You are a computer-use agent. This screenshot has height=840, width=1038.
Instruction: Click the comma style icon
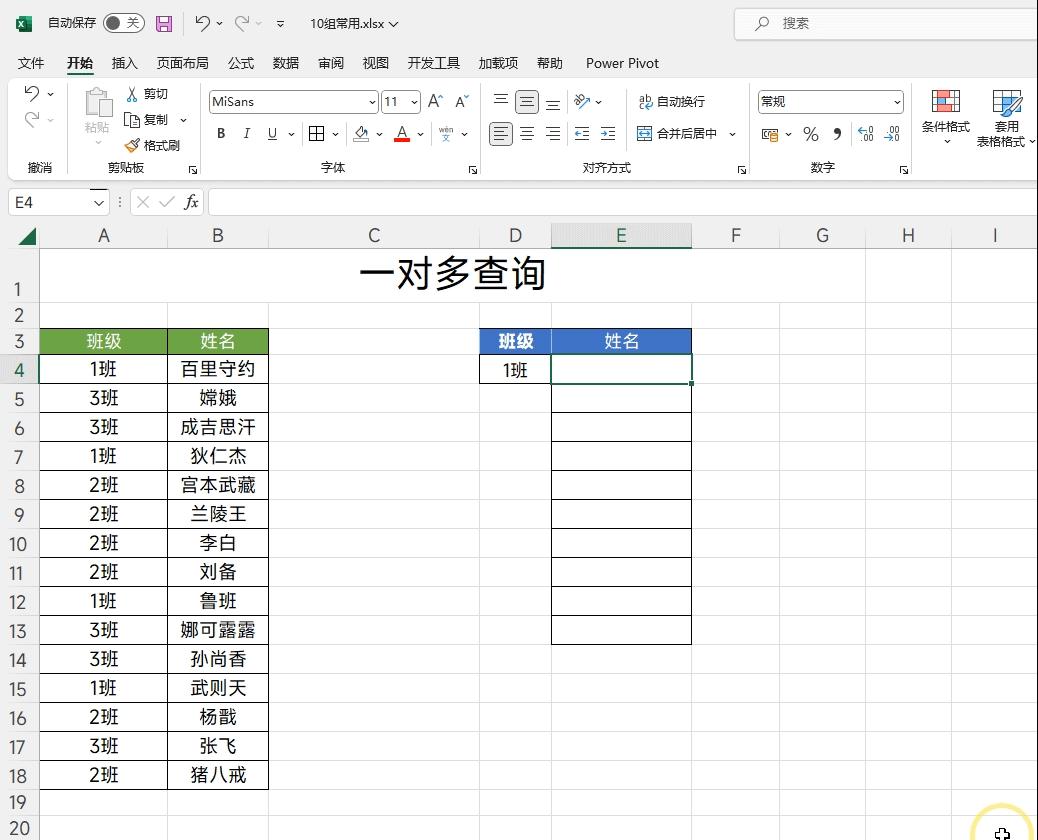pos(837,133)
